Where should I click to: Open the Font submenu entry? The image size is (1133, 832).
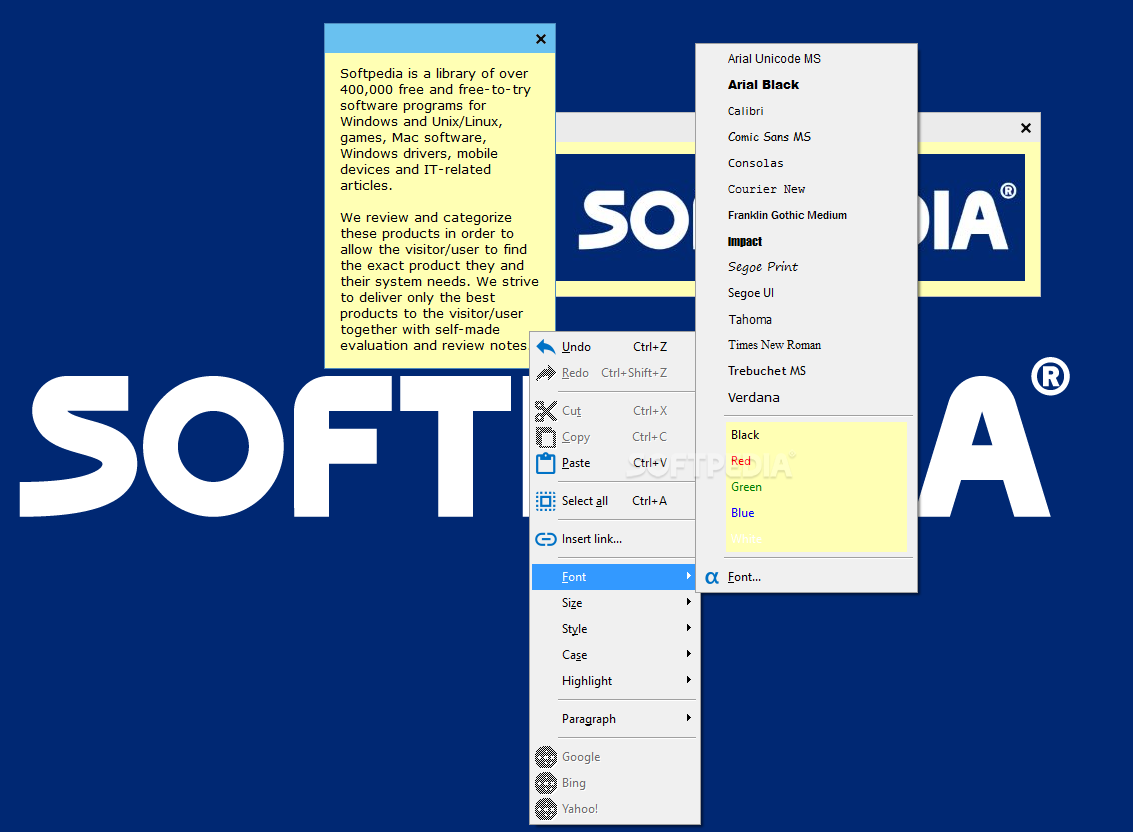point(613,577)
